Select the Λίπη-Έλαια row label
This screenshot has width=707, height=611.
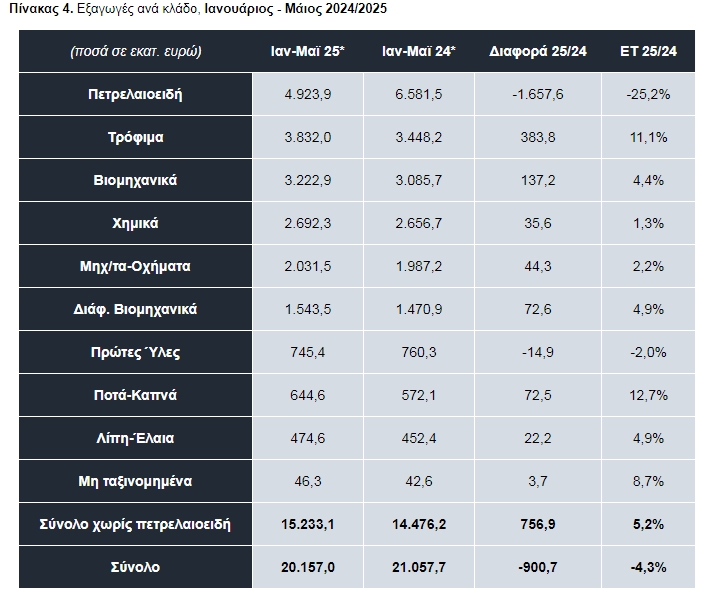(135, 438)
